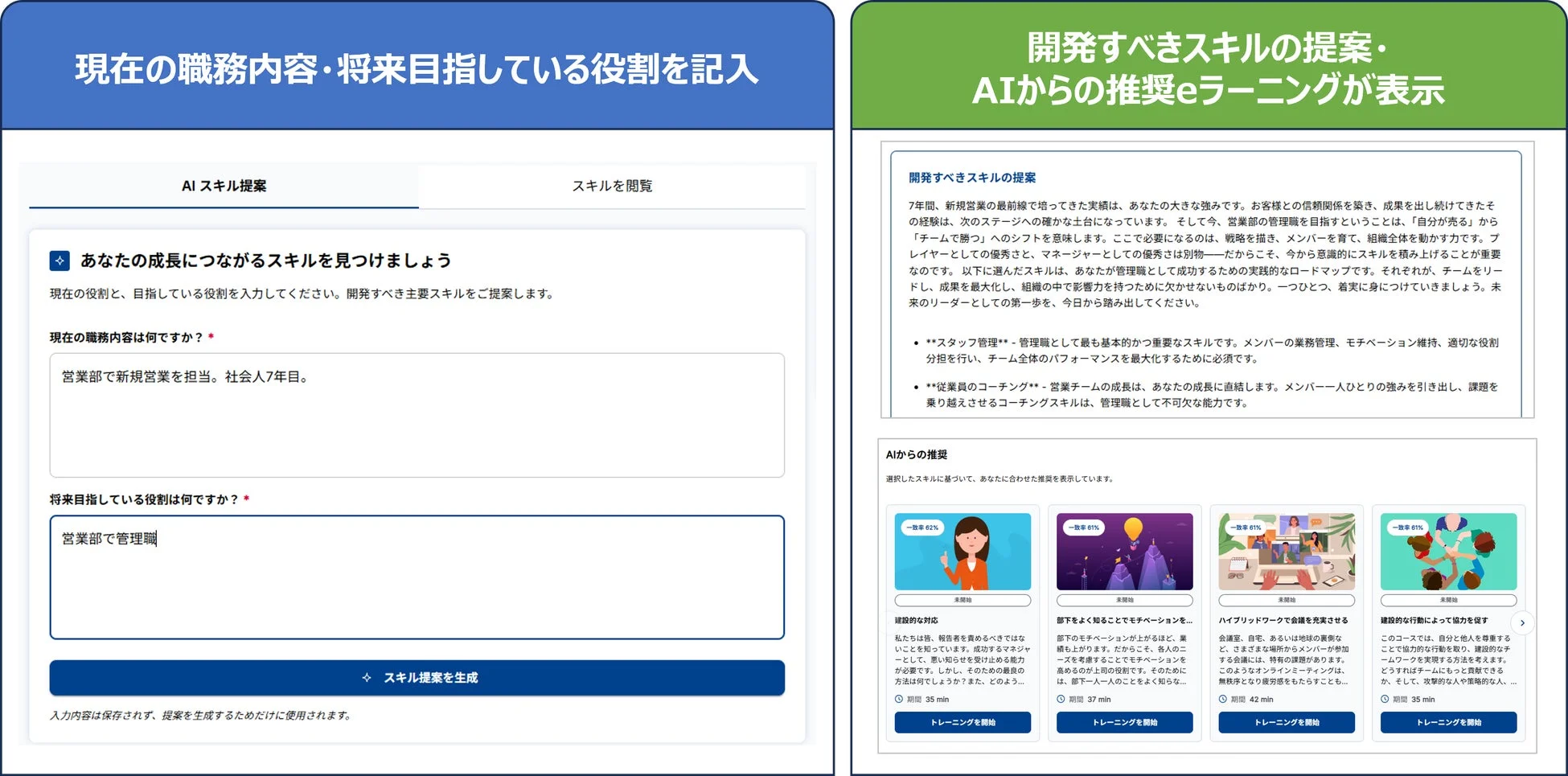Click the sparkle icon inside the スキル提案を生成 button
1568x776 pixels.
[x=367, y=678]
